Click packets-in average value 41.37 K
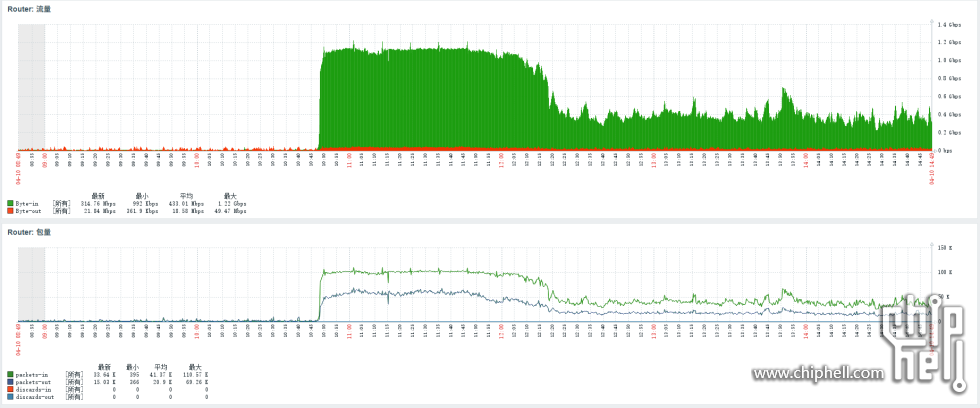 click(x=161, y=375)
